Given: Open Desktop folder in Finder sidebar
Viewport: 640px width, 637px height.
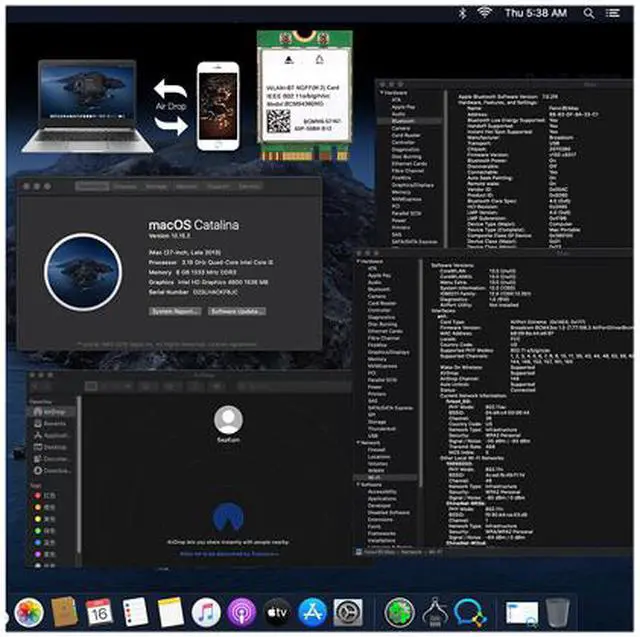Looking at the screenshot, I should pos(51,447).
